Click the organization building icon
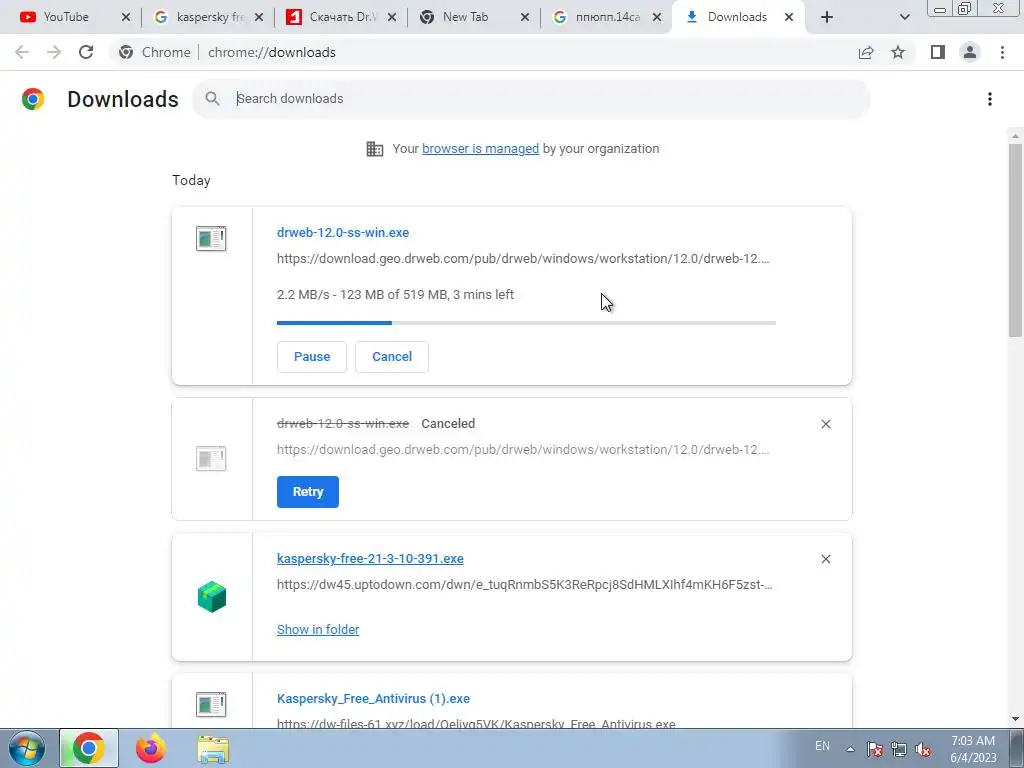The width and height of the screenshot is (1024, 768). point(375,149)
